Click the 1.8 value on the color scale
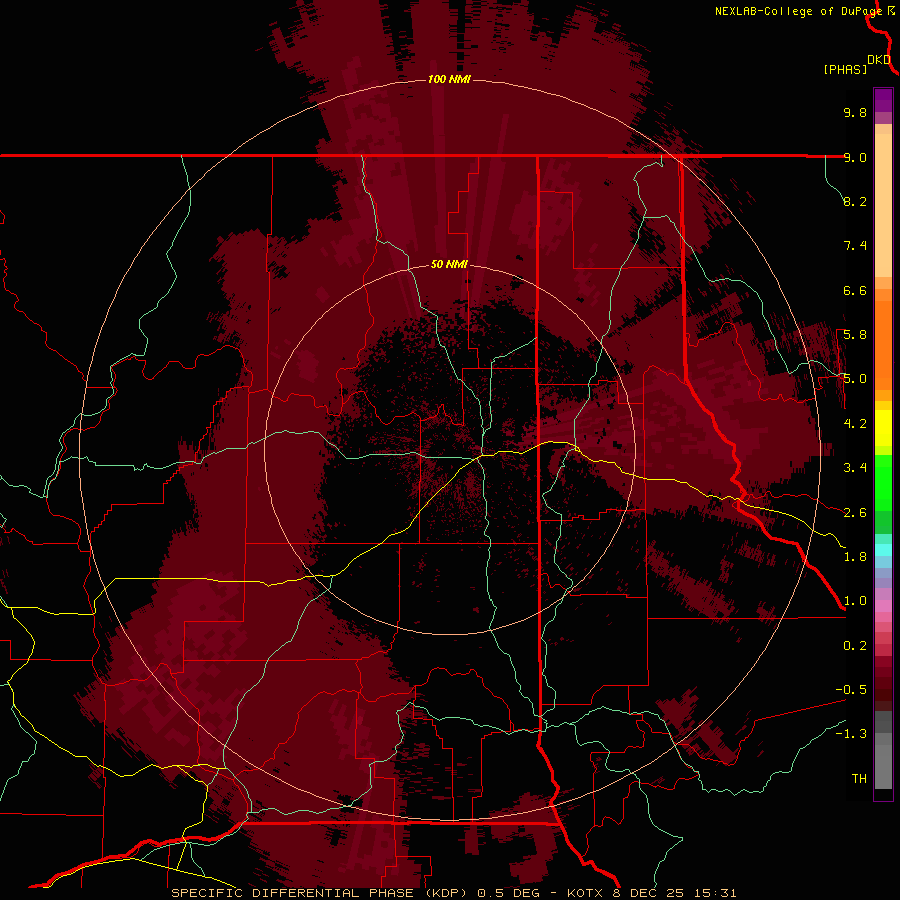Image resolution: width=900 pixels, height=900 pixels. pos(855,557)
